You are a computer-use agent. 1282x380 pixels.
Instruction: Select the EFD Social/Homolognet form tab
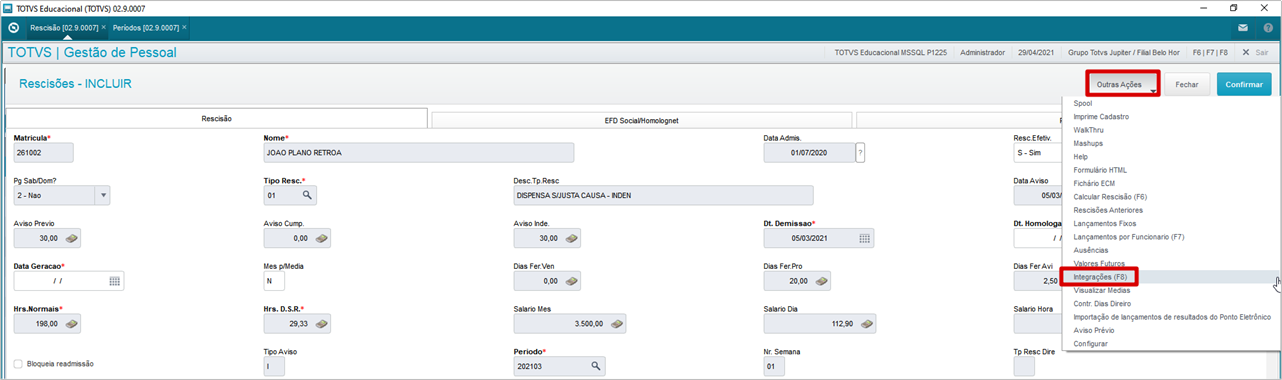pyautogui.click(x=642, y=119)
